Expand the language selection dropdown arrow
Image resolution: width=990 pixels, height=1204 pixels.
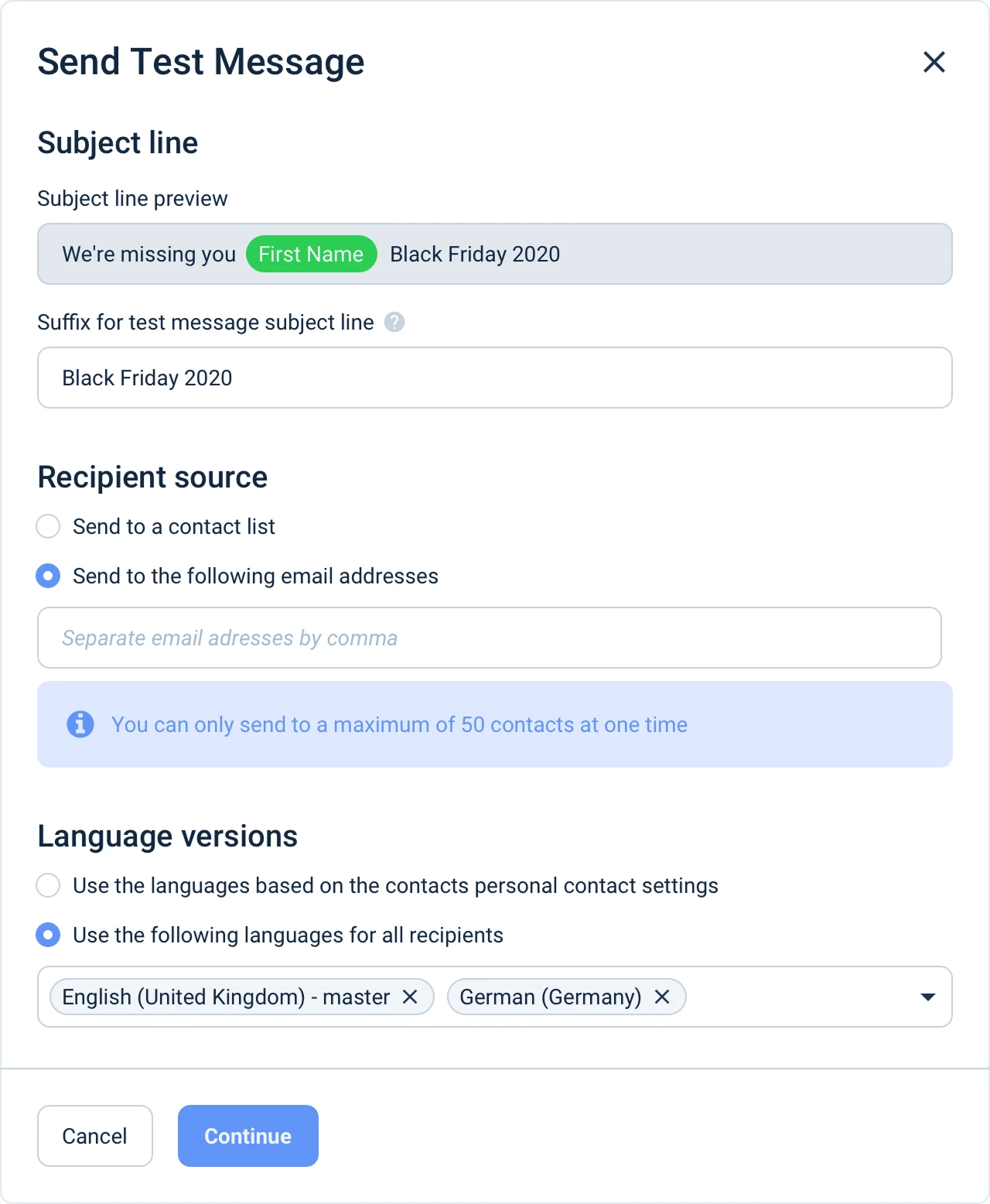point(927,997)
